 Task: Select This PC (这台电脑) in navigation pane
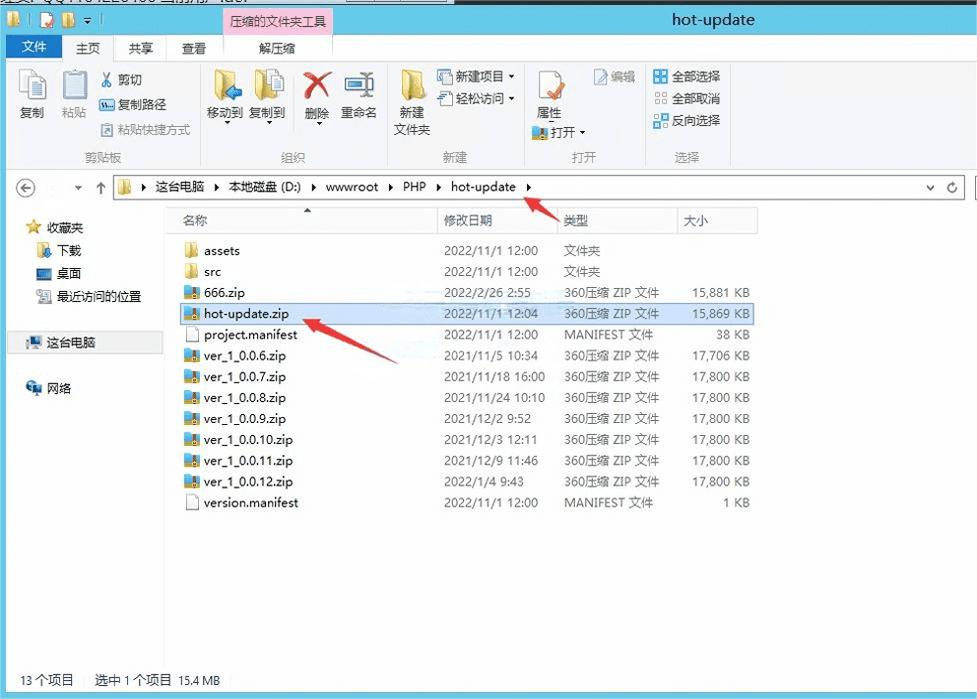point(85,342)
